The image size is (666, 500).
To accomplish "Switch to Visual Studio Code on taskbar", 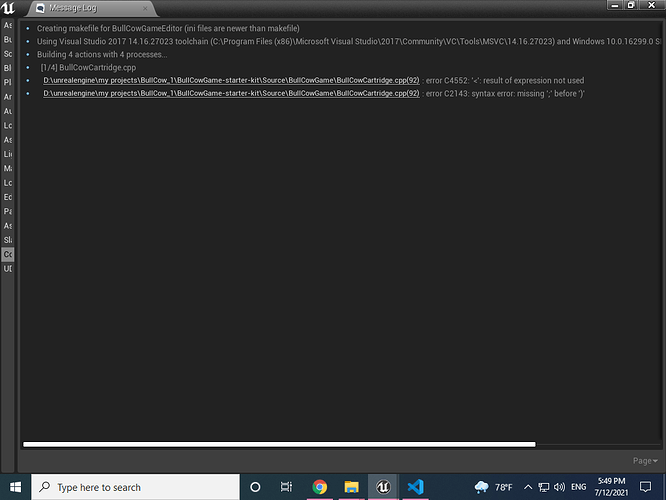I will [x=415, y=487].
